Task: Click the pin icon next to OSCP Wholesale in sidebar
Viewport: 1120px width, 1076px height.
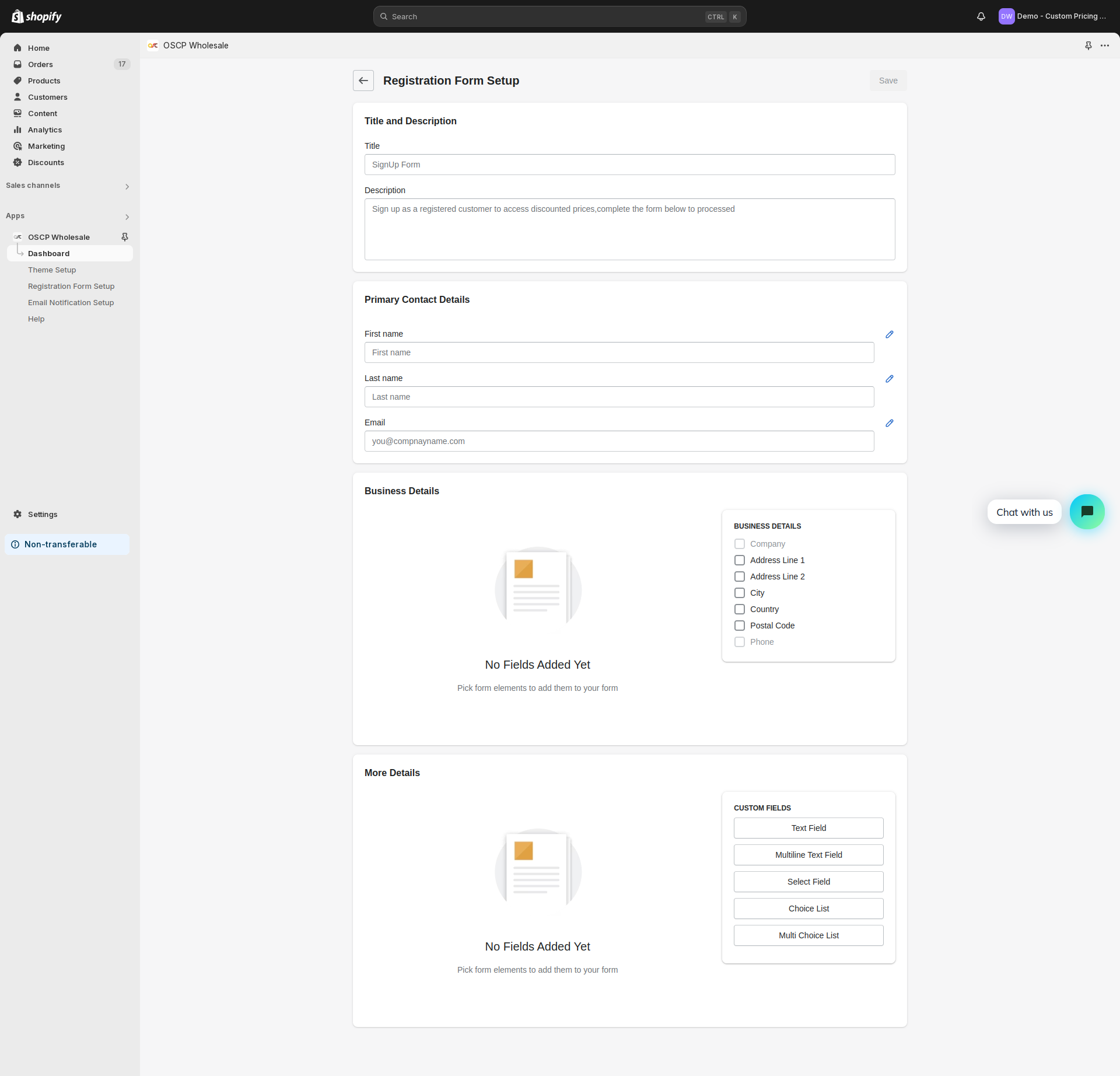Action: tap(124, 237)
